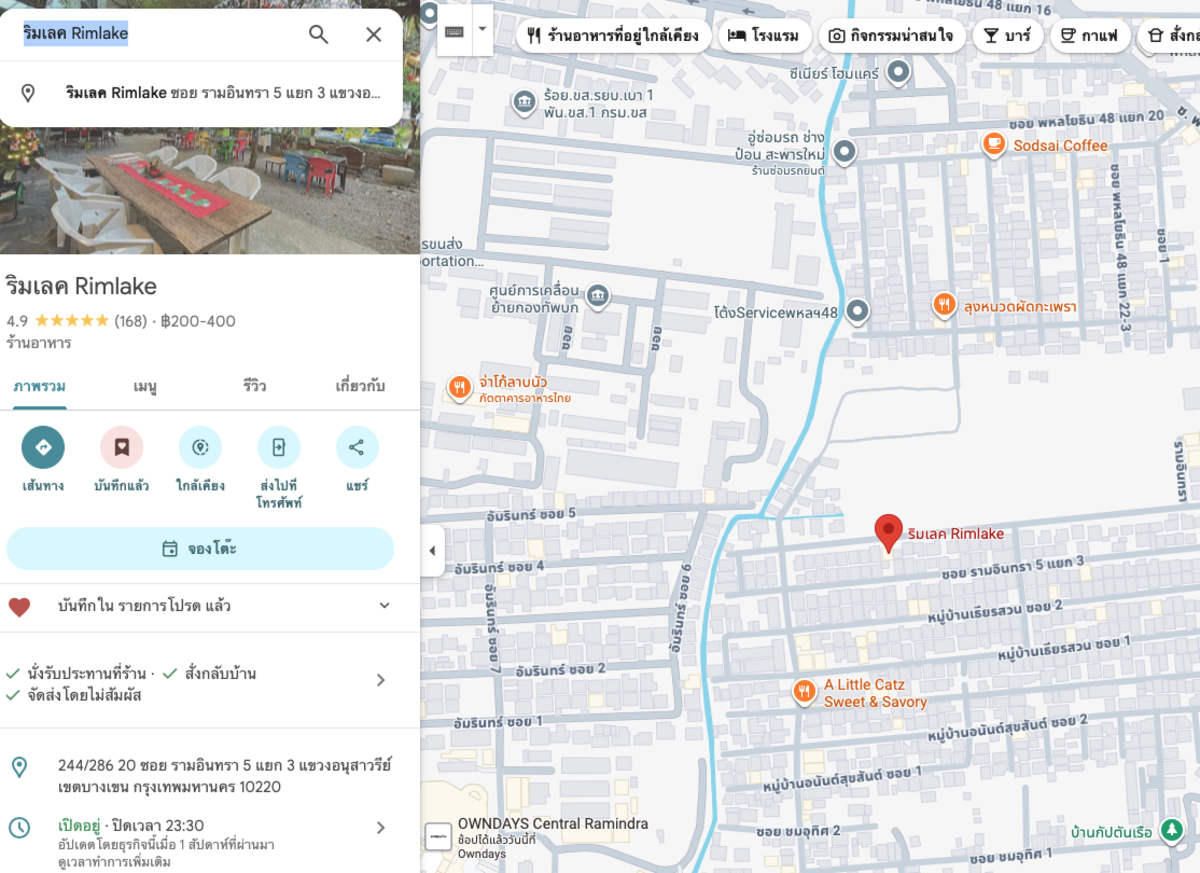Expand opening hours chevron

(380, 827)
